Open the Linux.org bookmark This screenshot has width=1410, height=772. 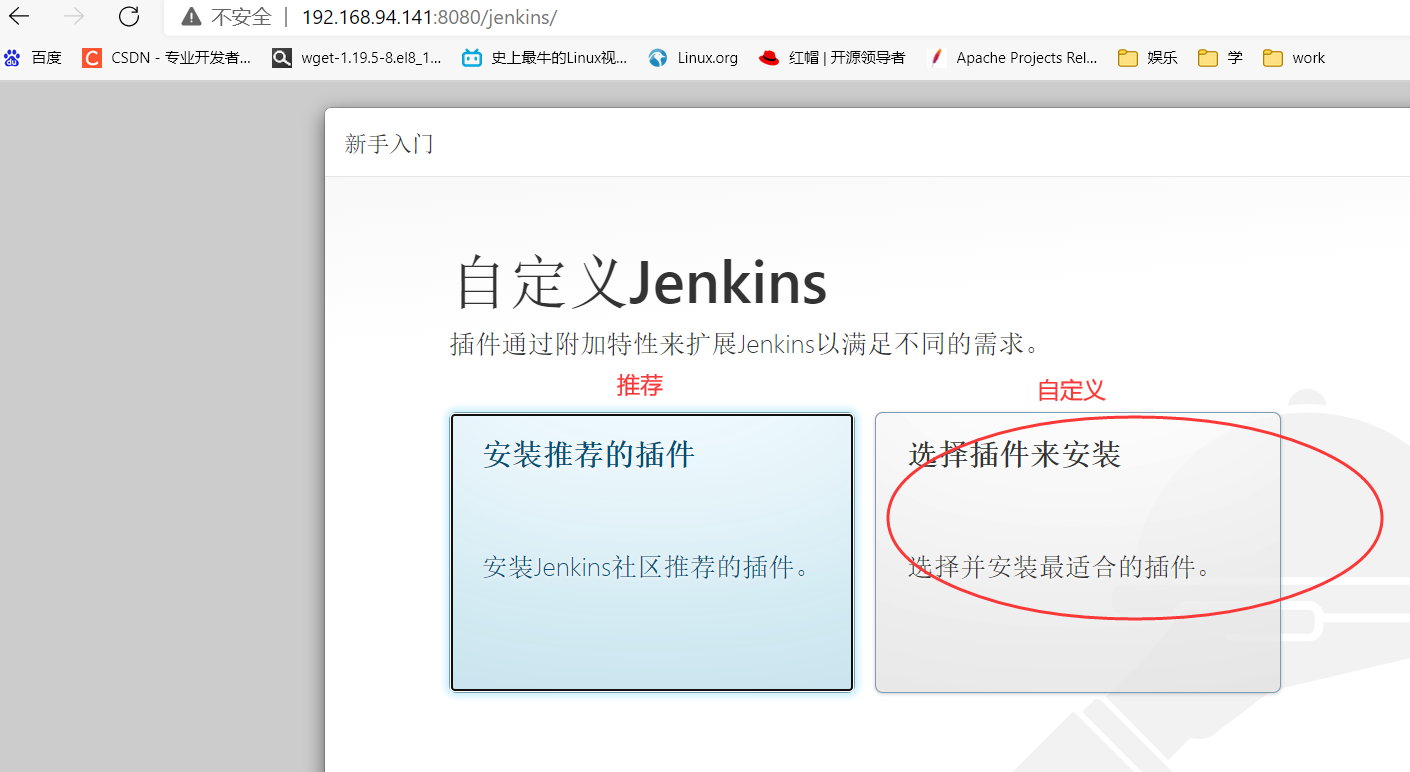tap(693, 58)
